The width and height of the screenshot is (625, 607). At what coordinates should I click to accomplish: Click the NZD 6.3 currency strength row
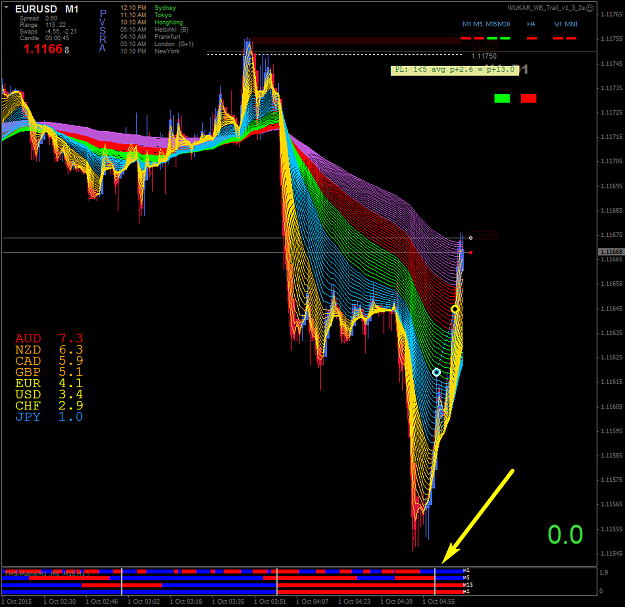[x=49, y=350]
